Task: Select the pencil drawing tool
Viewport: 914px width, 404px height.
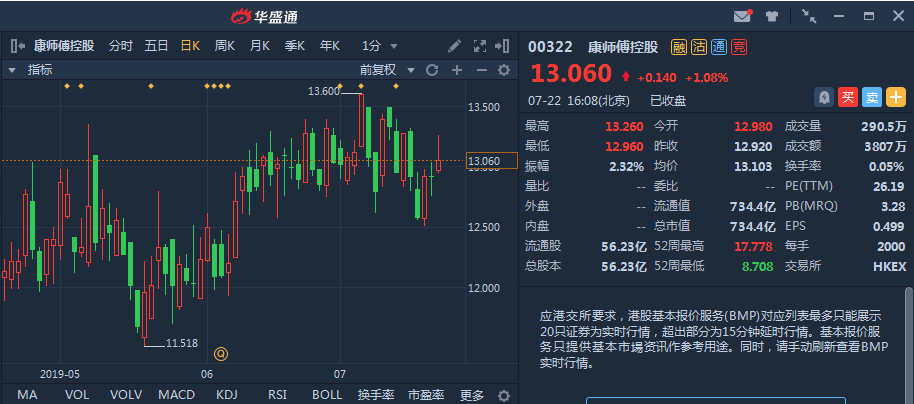Action: click(455, 46)
